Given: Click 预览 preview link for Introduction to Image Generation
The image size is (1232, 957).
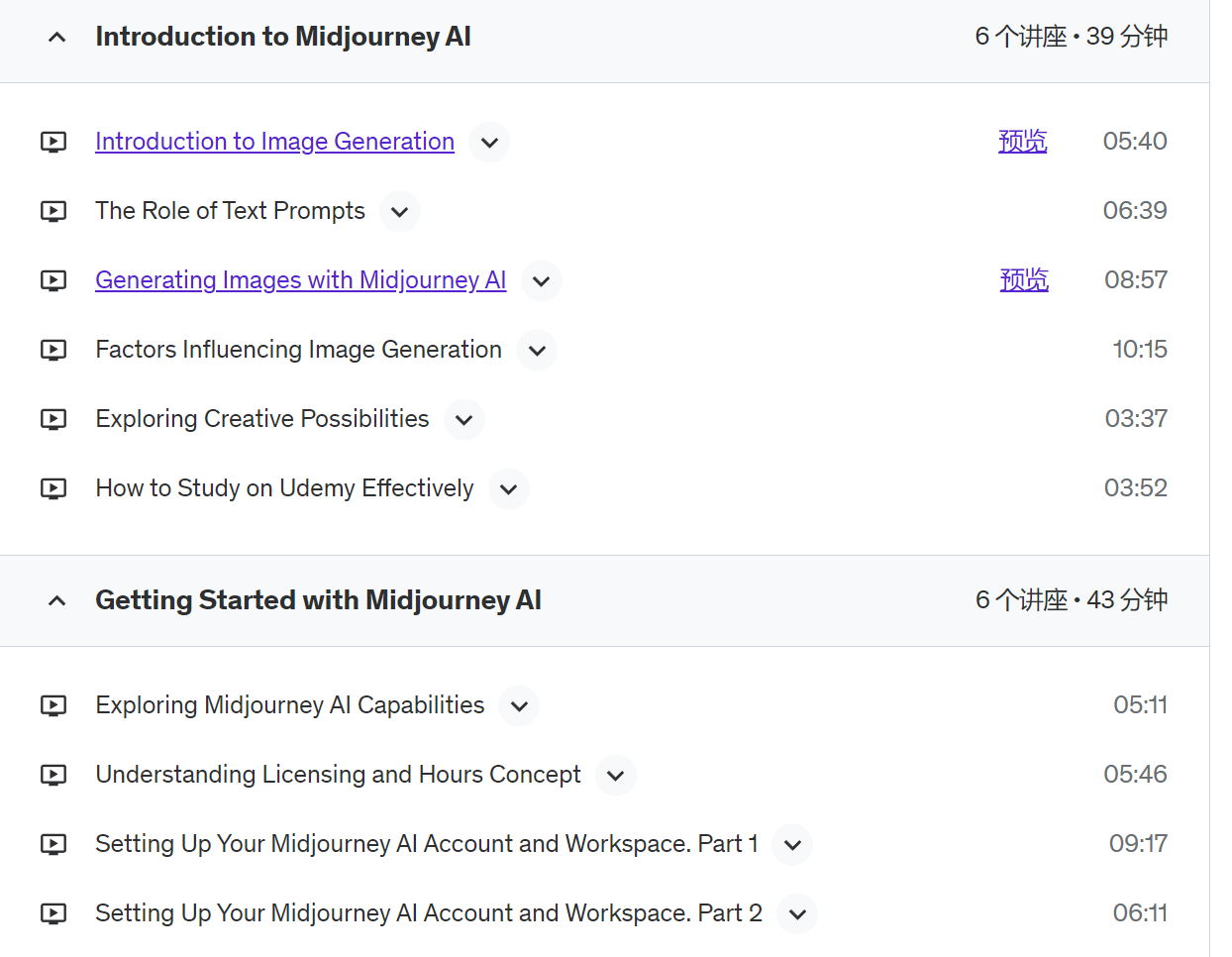Looking at the screenshot, I should click(x=1022, y=142).
